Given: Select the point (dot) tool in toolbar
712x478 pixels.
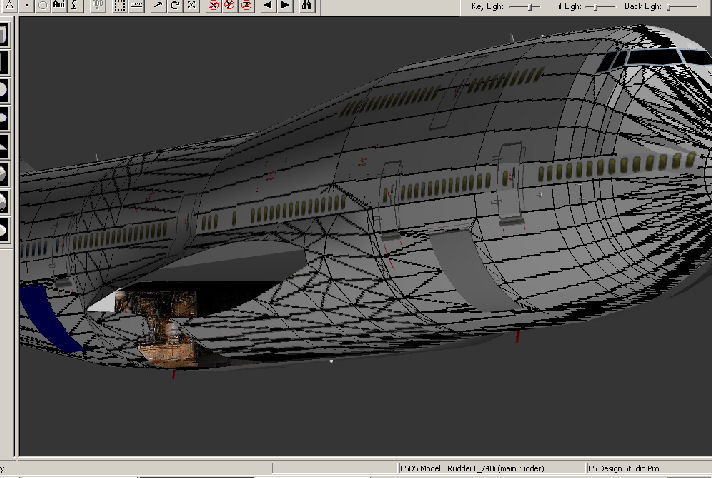Looking at the screenshot, I should (27, 5).
